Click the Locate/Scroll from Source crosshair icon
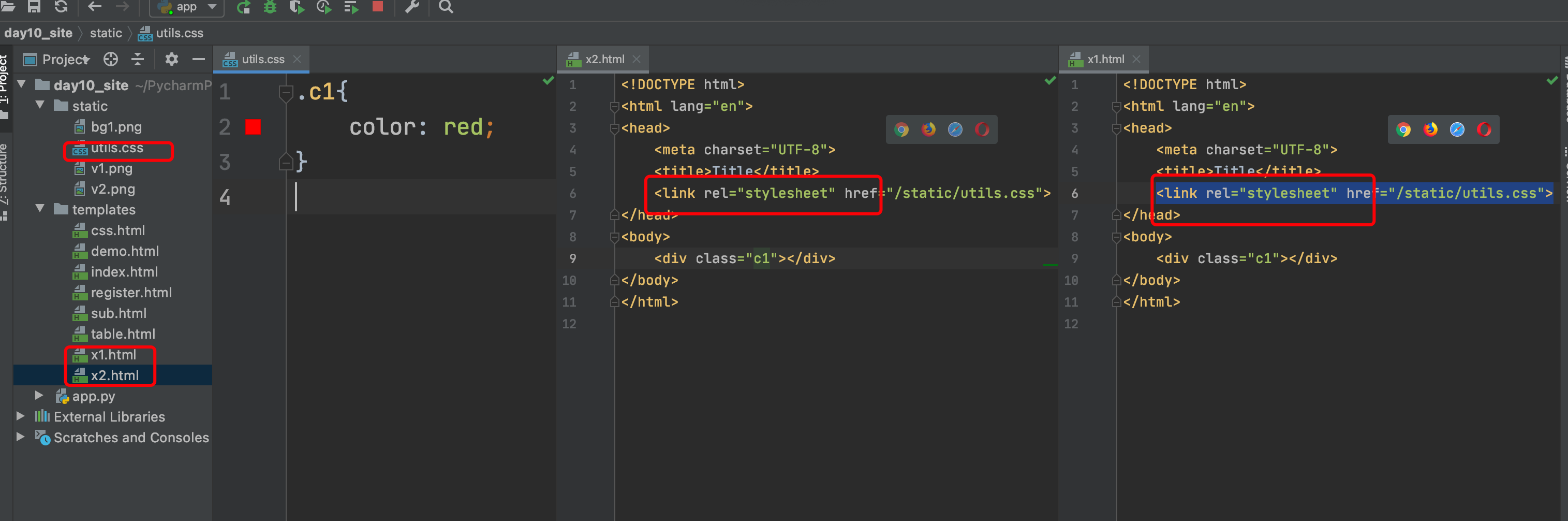 point(111,59)
